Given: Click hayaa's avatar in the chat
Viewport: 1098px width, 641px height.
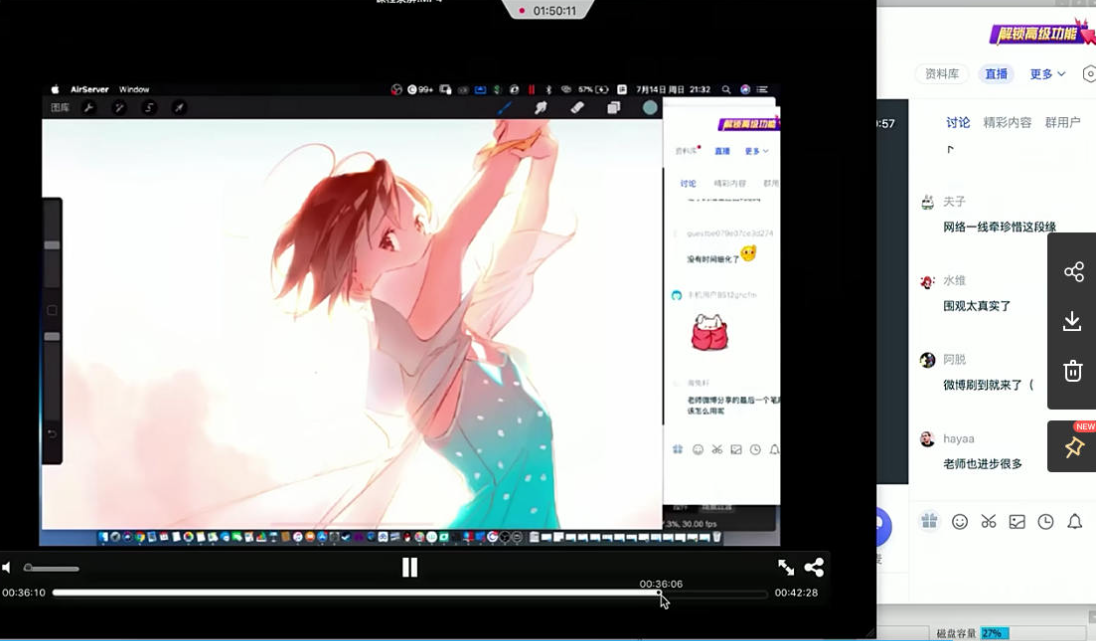Looking at the screenshot, I should point(927,439).
